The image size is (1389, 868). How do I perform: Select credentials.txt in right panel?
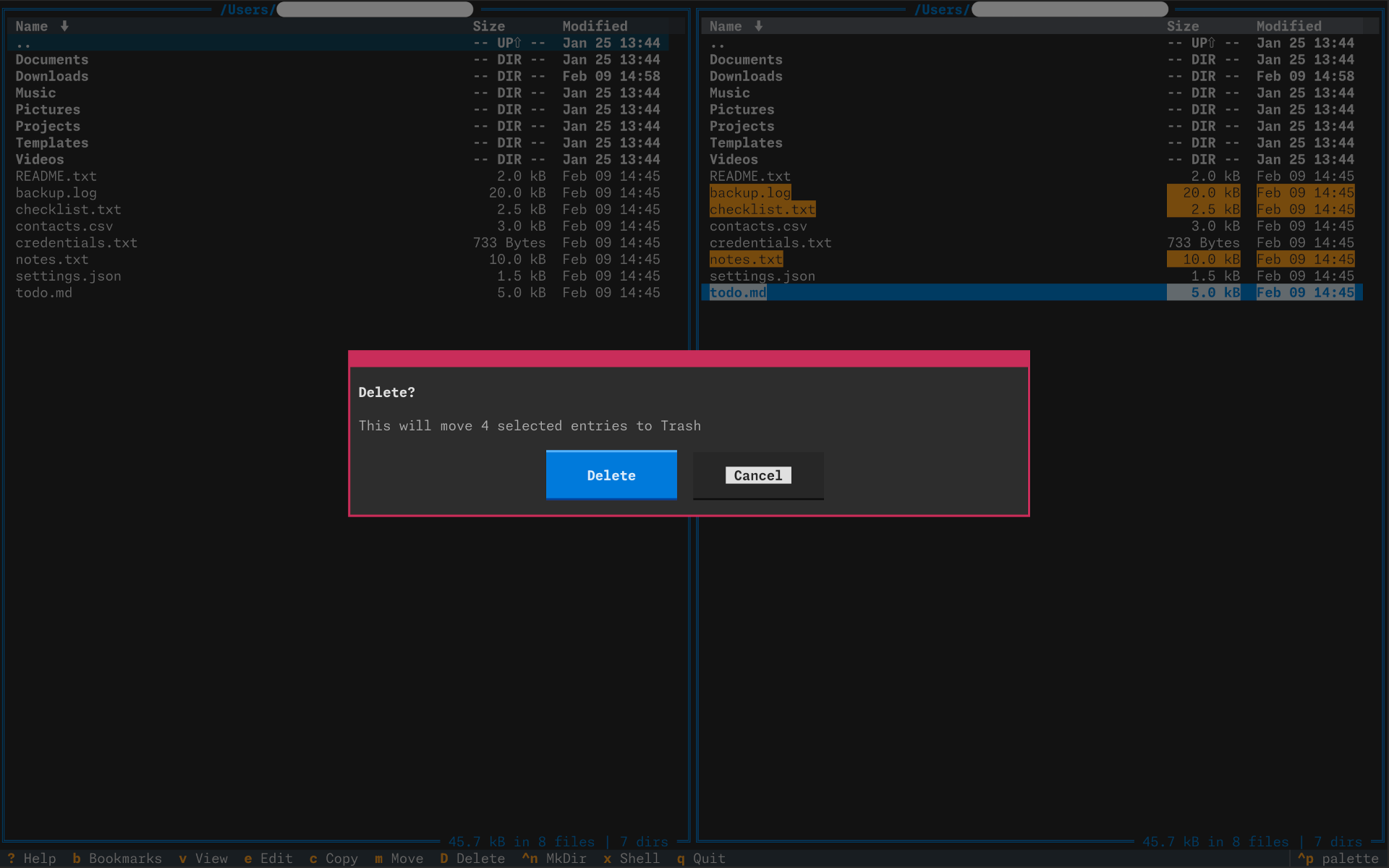[x=1032, y=242]
